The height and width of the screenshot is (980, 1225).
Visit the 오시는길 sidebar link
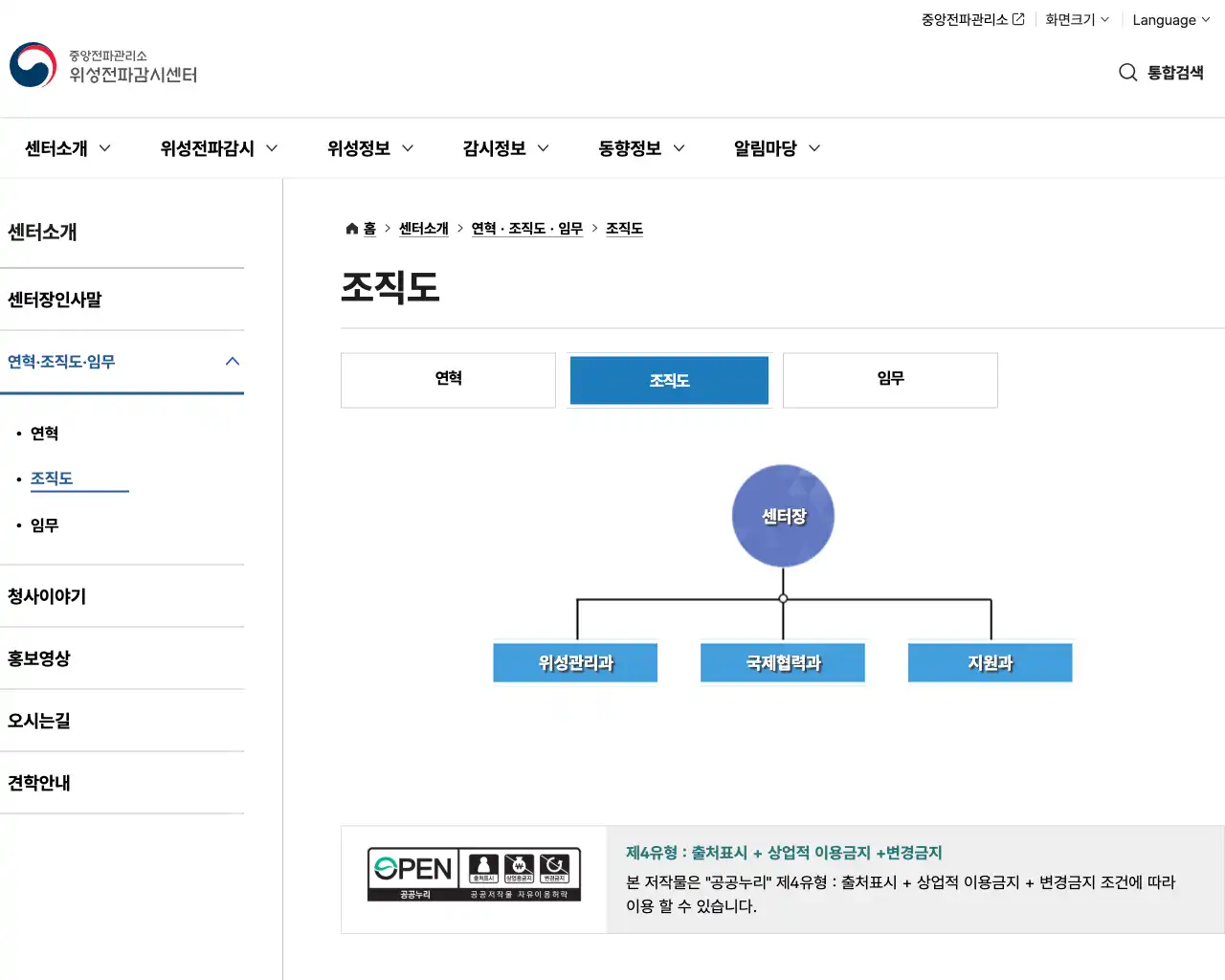pyautogui.click(x=38, y=721)
